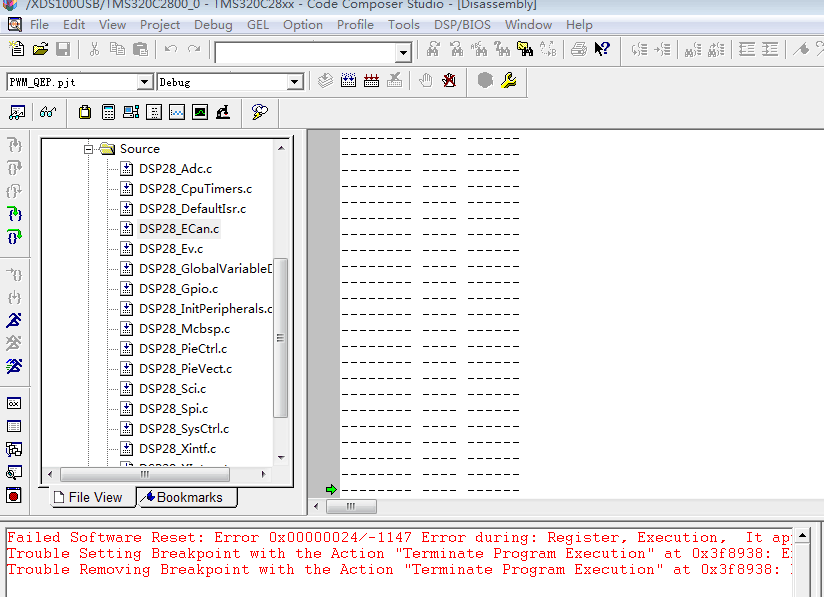Click the Find in Files binoculars icon
Image resolution: width=824 pixels, height=597 pixels.
tap(524, 49)
